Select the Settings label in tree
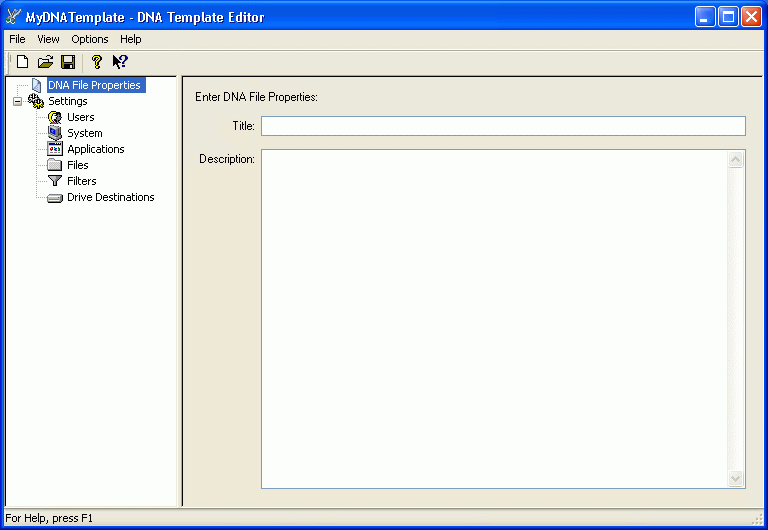 [x=68, y=101]
